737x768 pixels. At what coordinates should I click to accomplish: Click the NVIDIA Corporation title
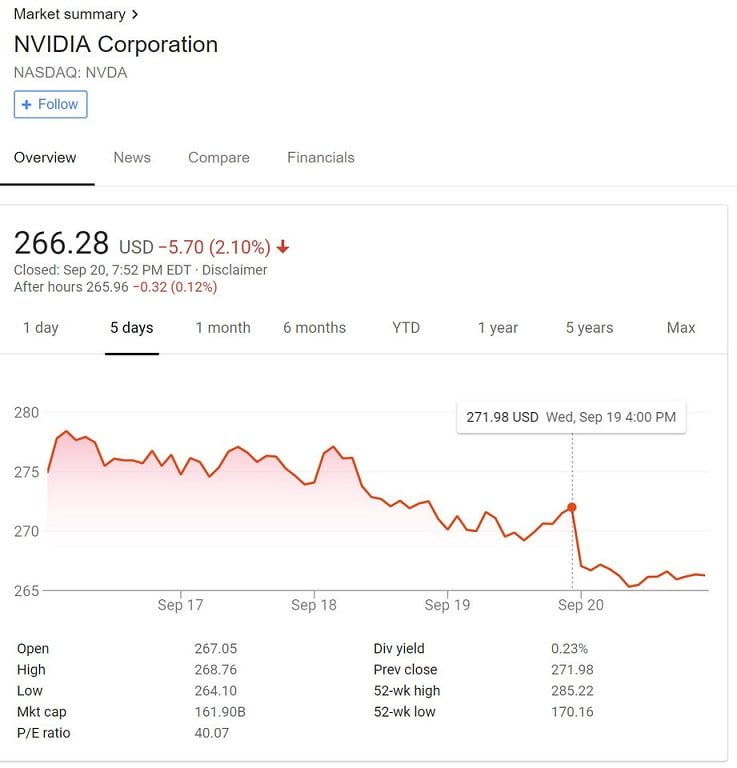pyautogui.click(x=116, y=44)
